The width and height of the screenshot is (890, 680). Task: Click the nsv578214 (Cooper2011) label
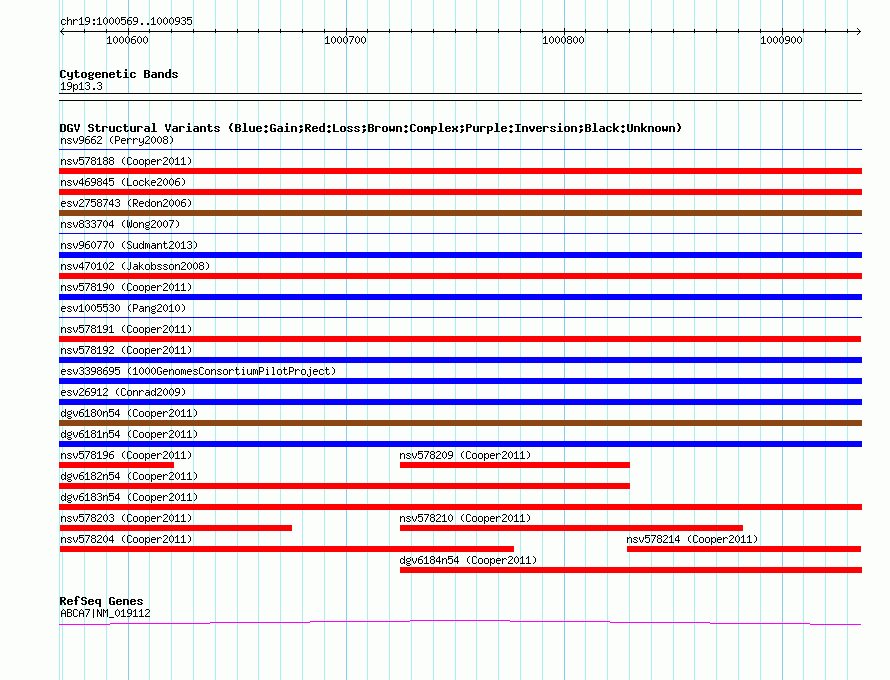pos(692,539)
